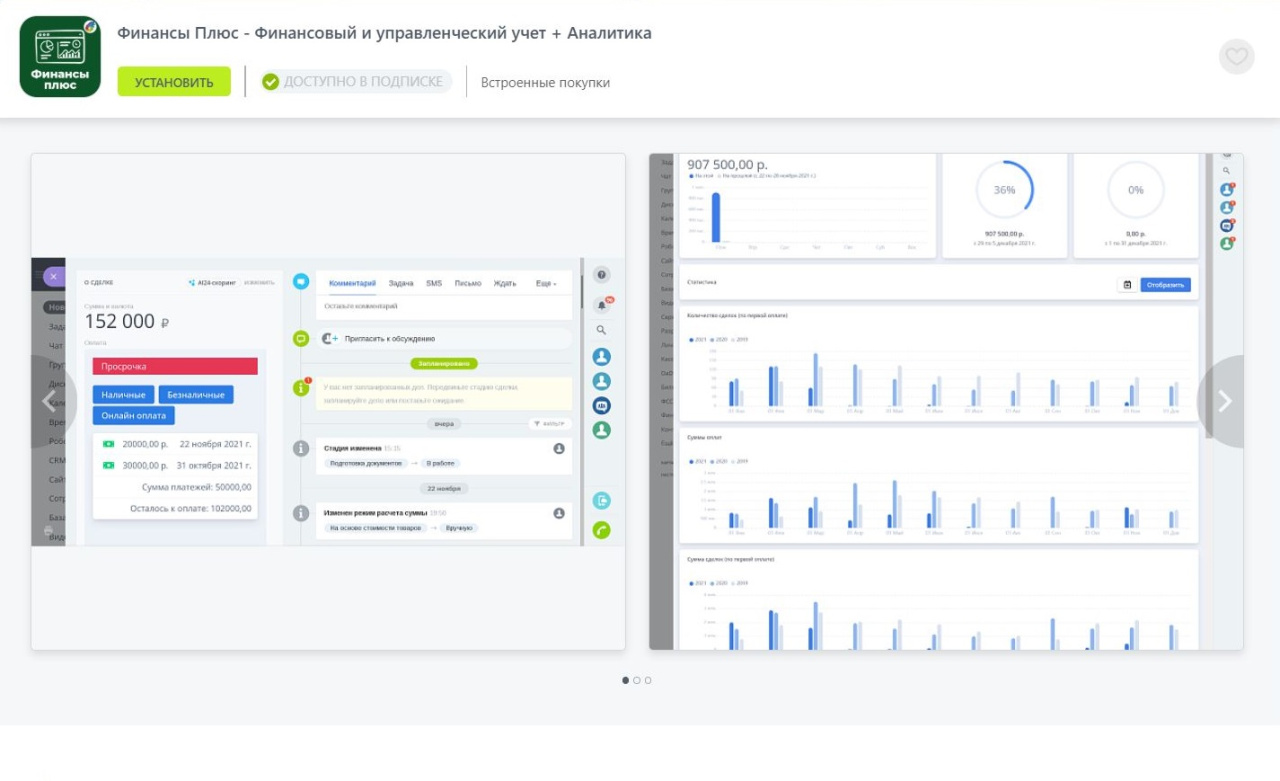Click the notification bell icon
1280x781 pixels.
pyautogui.click(x=602, y=304)
